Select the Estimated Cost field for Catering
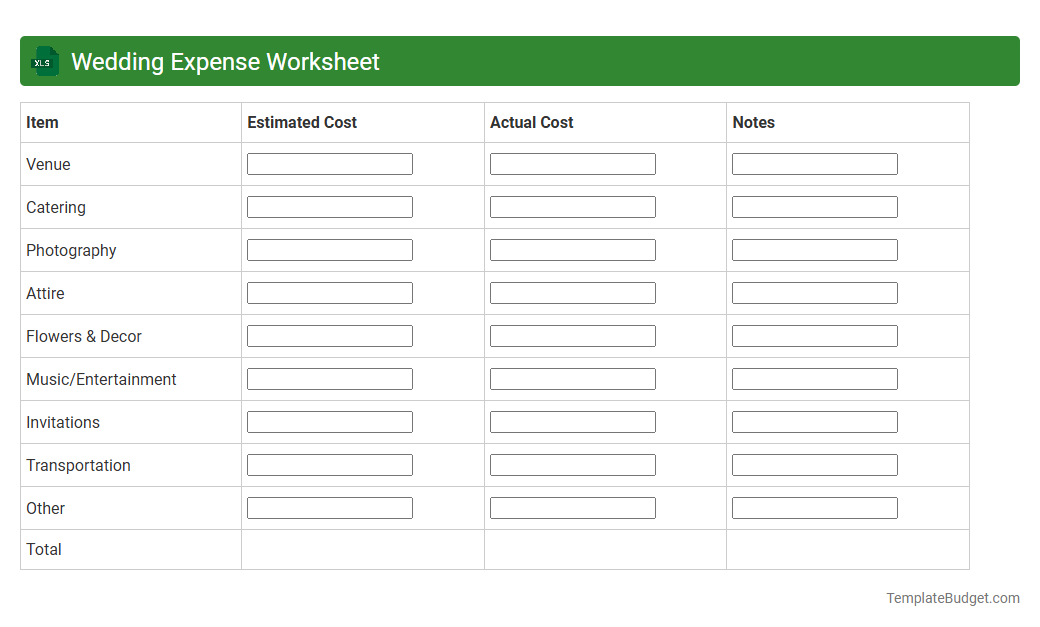This screenshot has height=627, width=1040. [x=329, y=206]
